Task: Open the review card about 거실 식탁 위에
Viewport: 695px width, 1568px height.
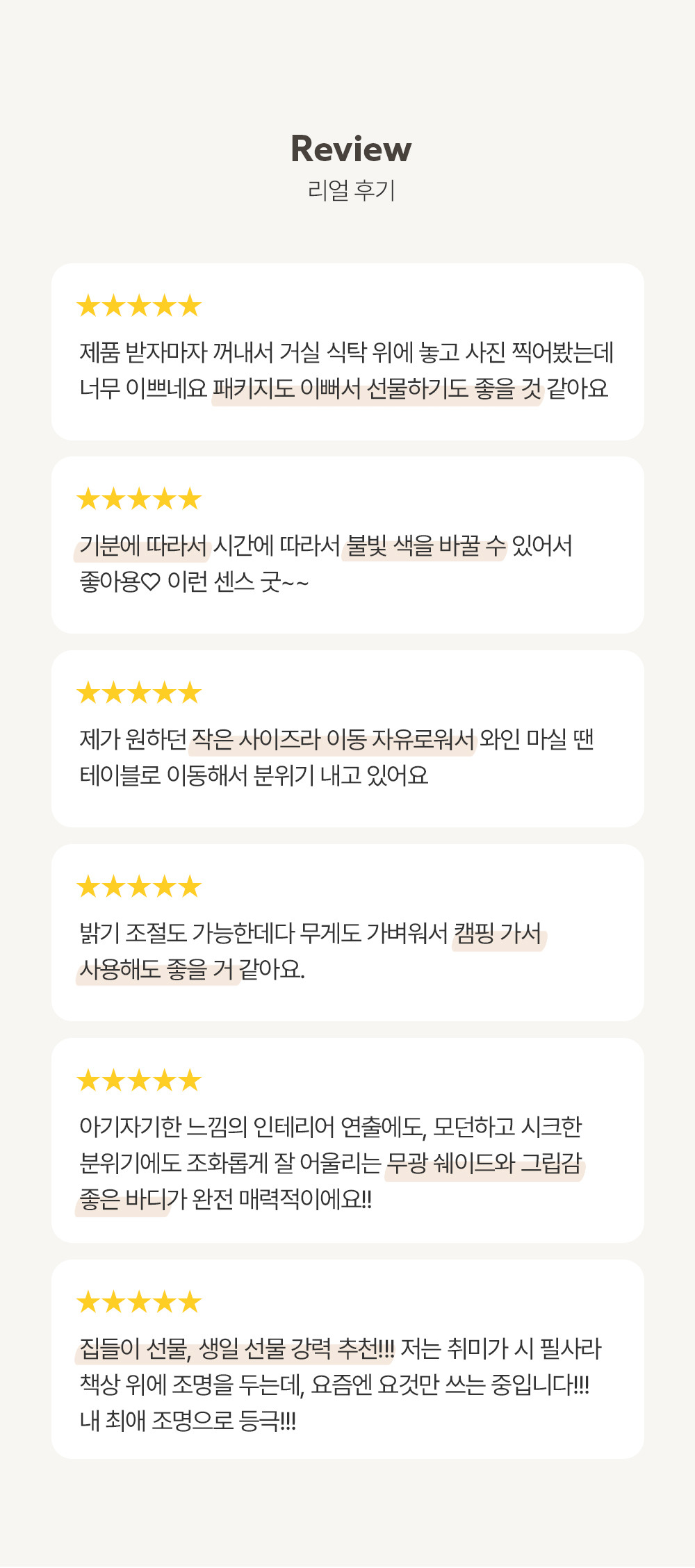Action: click(347, 352)
